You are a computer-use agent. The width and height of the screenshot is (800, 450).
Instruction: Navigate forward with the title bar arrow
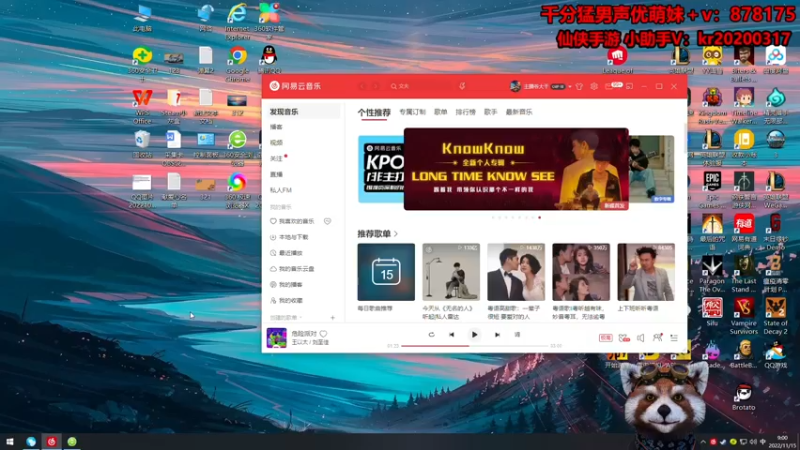(376, 86)
